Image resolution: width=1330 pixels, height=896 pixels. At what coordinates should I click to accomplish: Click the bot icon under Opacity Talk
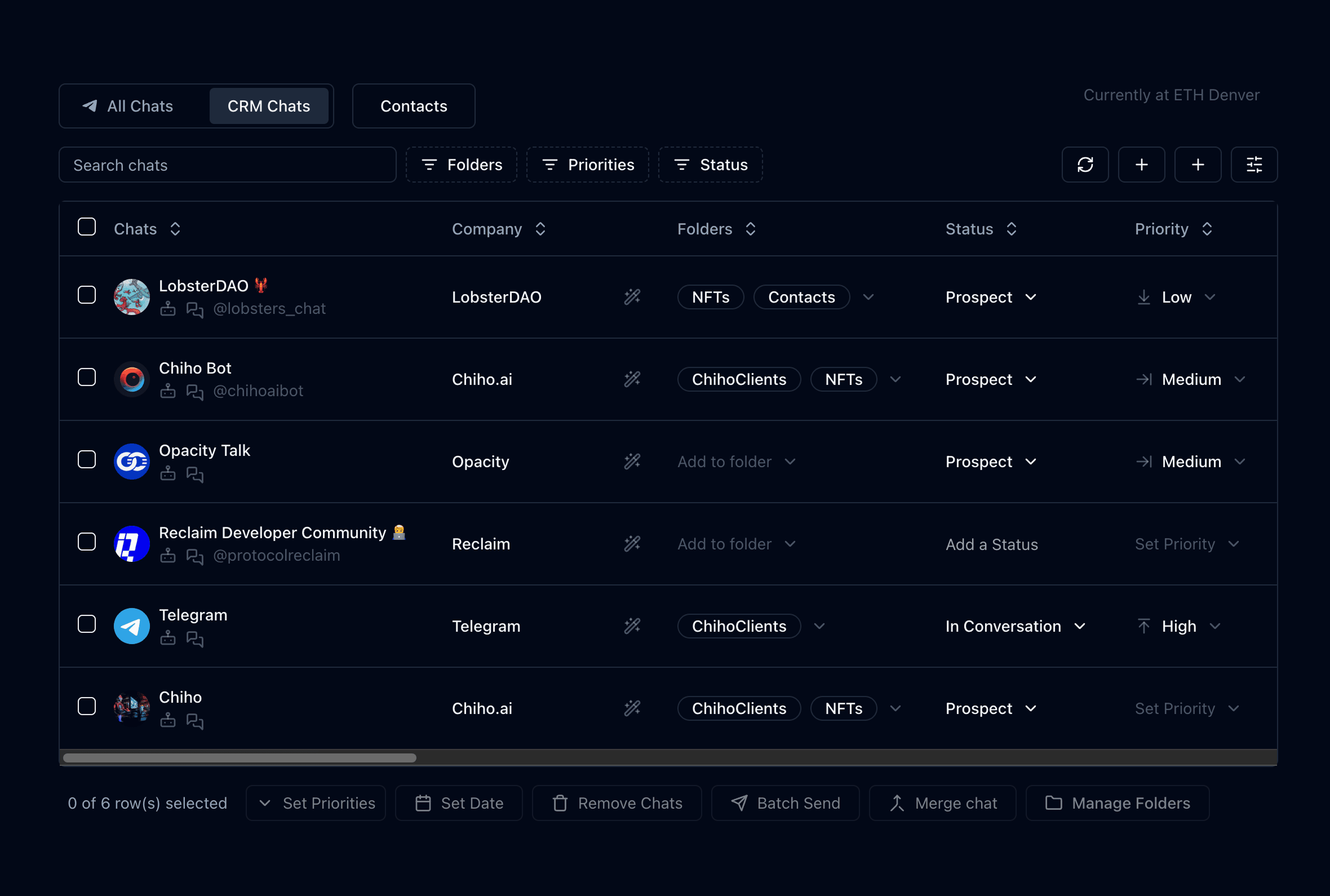(167, 473)
